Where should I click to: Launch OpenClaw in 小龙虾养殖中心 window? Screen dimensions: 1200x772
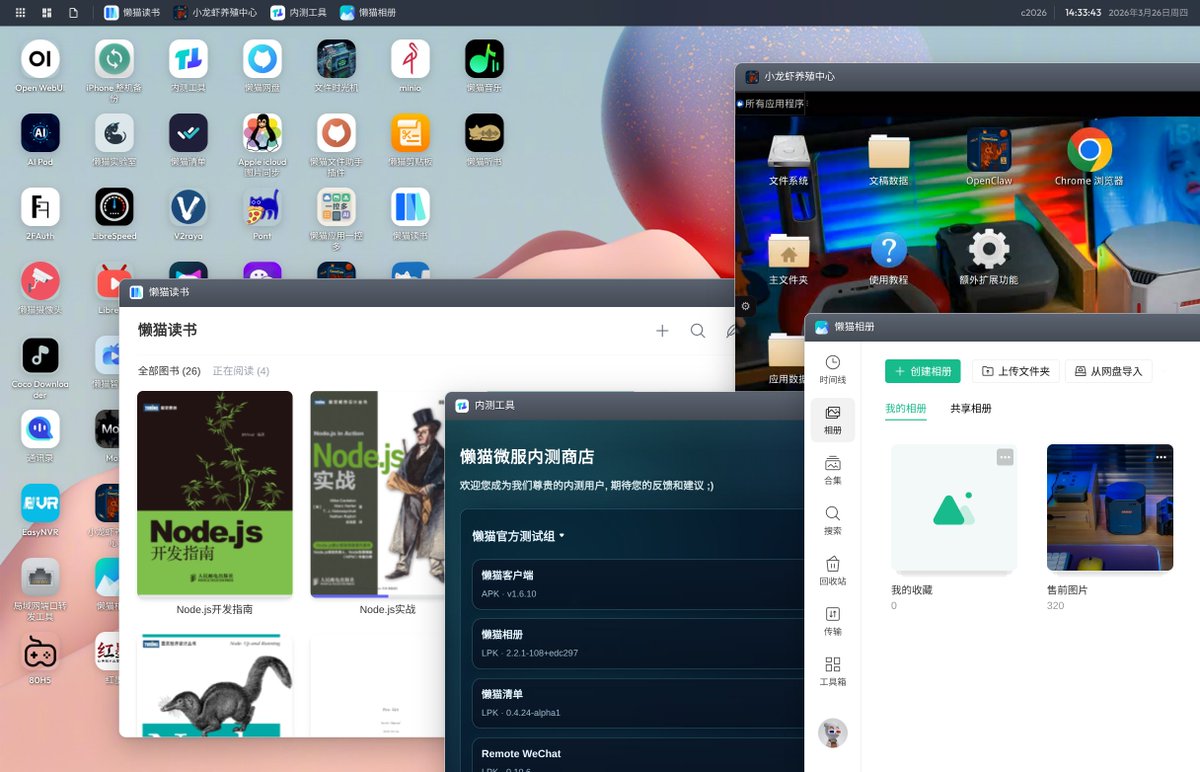[x=988, y=150]
